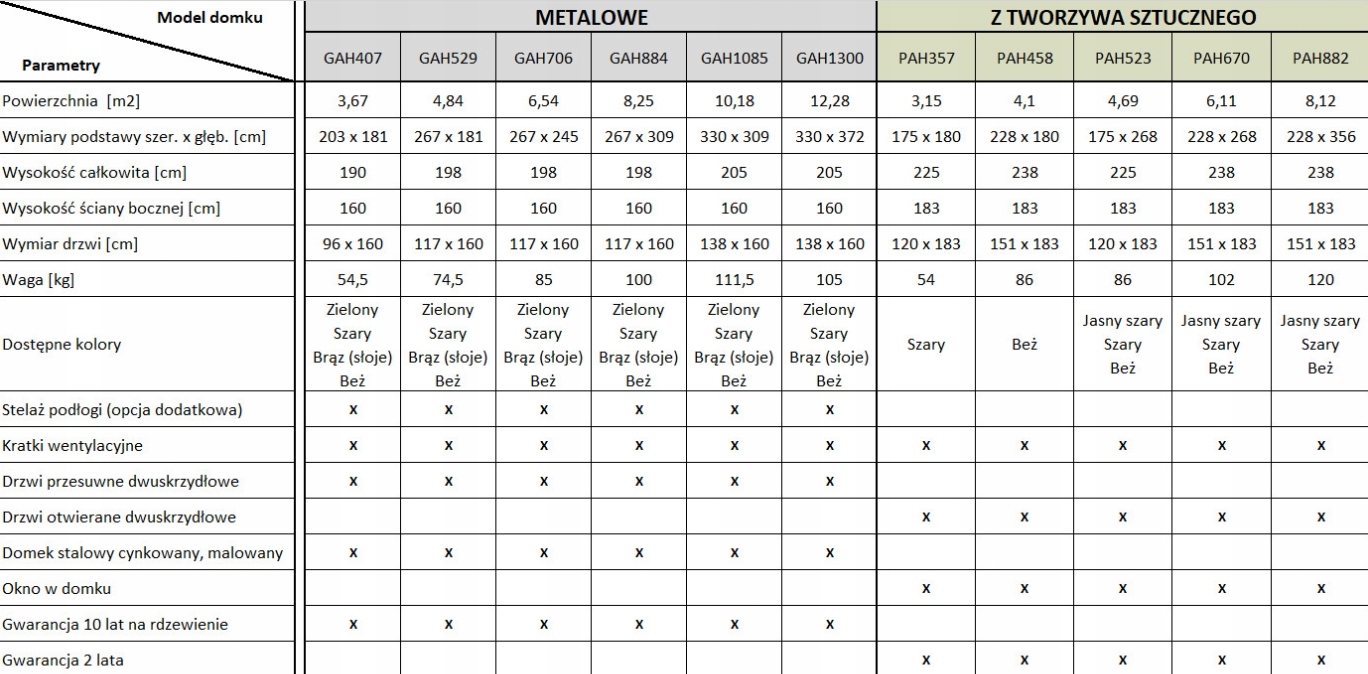Click the Gwarancja 2 lata row label
The height and width of the screenshot is (674, 1368).
(64, 661)
